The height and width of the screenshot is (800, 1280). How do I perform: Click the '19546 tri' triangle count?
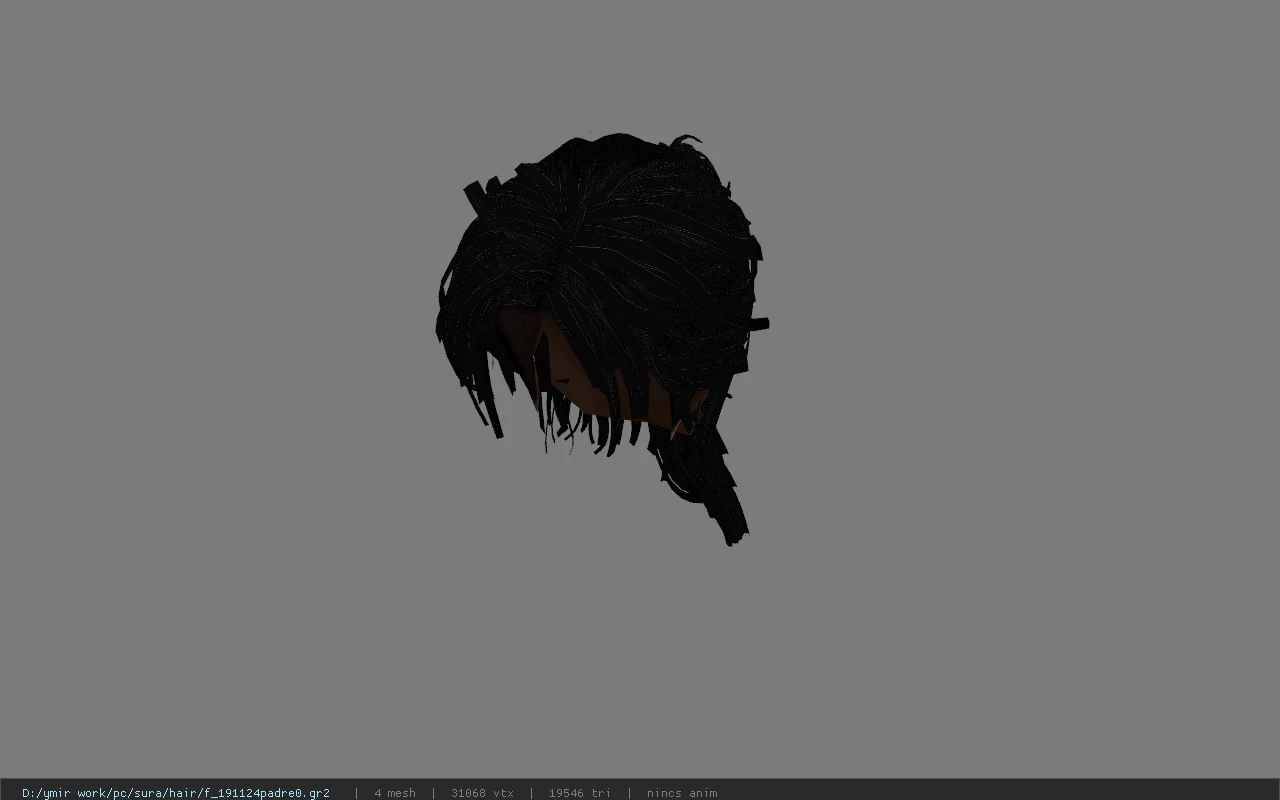579,793
